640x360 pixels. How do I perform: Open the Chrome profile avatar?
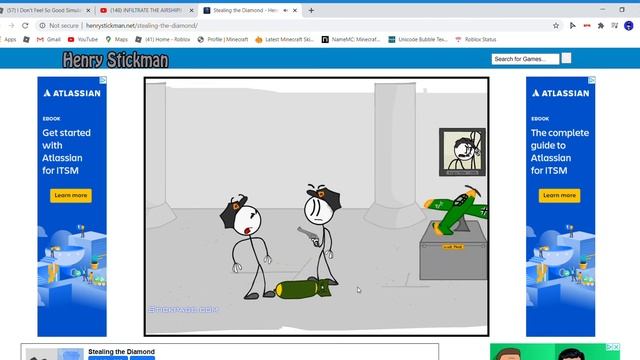tap(629, 26)
